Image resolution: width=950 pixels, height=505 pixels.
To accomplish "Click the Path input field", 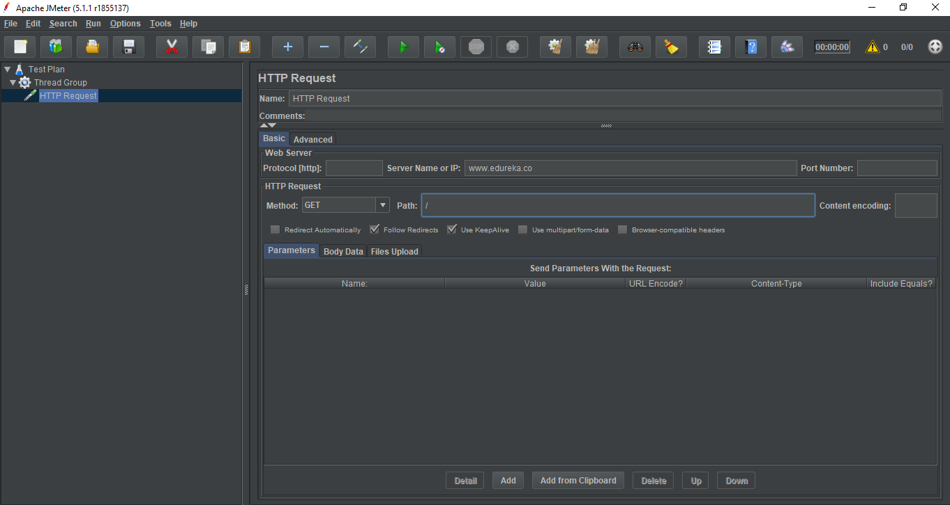I will click(618, 205).
